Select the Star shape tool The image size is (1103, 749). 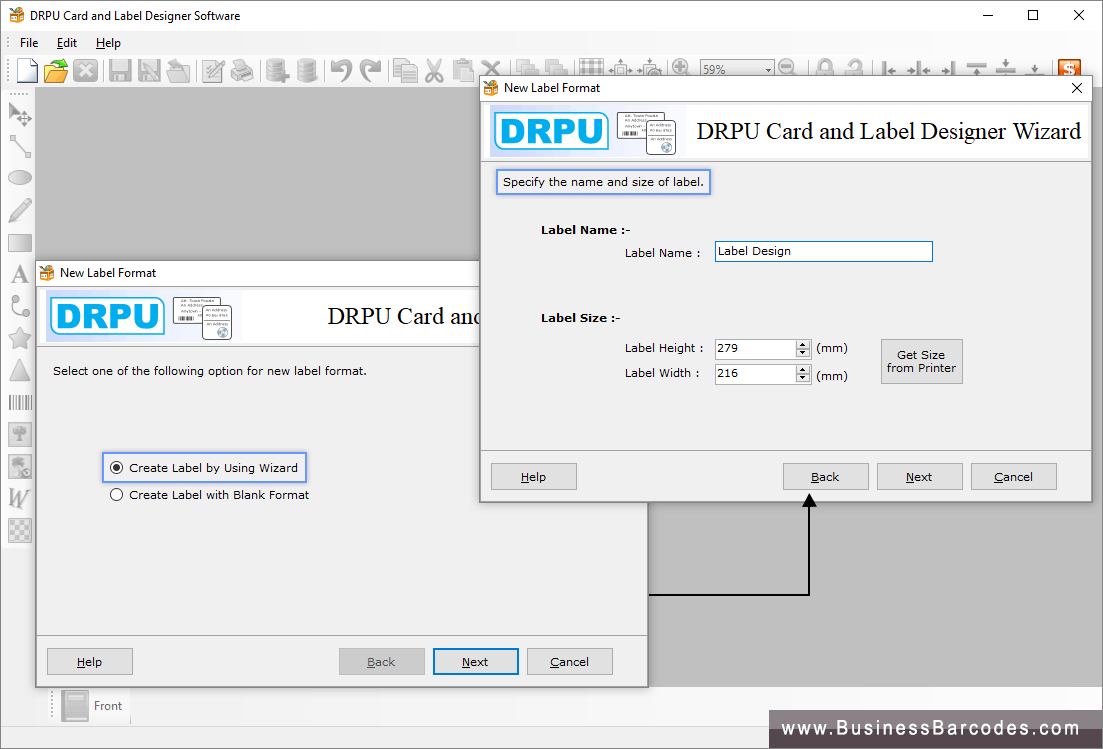coord(20,338)
